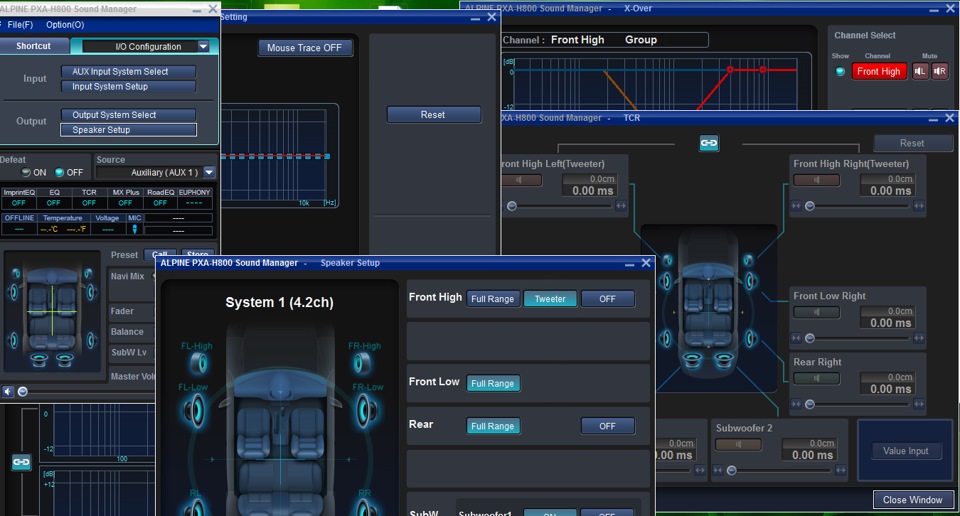Screen dimensions: 960x516
Task: Click the TCR OFF status cell
Action: click(89, 203)
